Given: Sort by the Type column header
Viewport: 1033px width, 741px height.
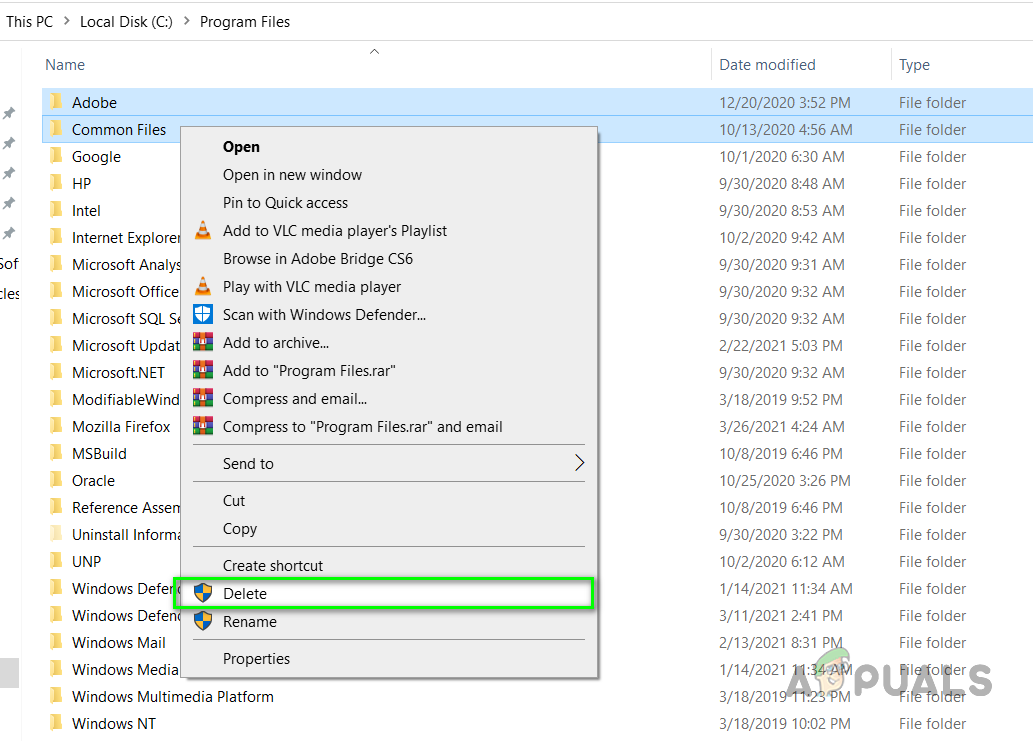Looking at the screenshot, I should [914, 65].
